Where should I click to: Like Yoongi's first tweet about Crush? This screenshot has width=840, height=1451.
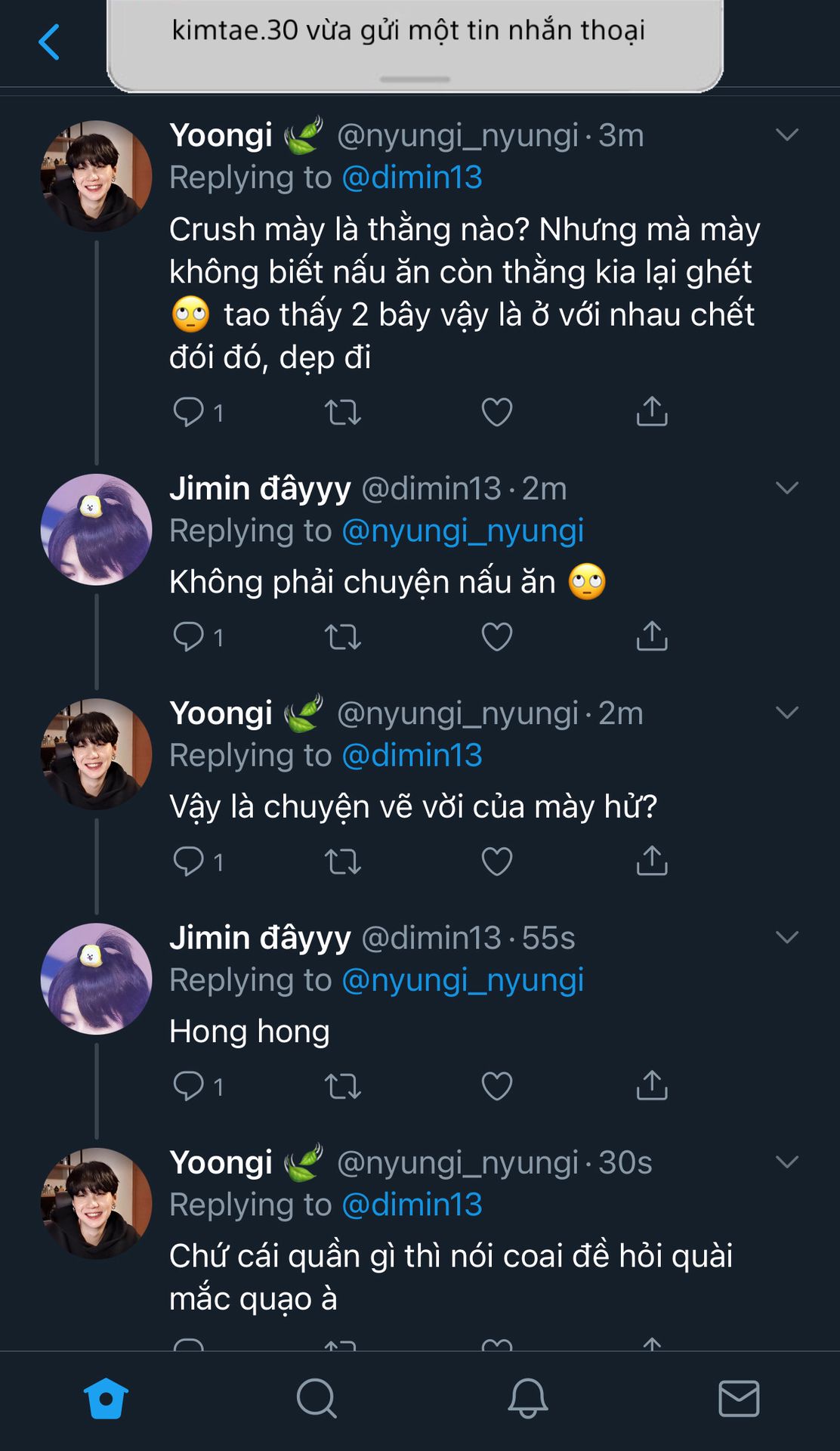[497, 413]
